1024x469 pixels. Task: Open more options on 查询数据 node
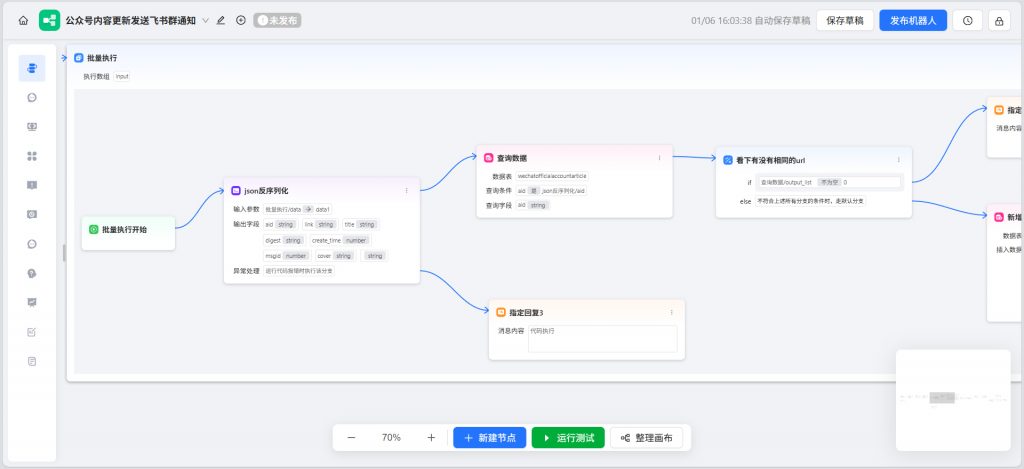coord(660,158)
